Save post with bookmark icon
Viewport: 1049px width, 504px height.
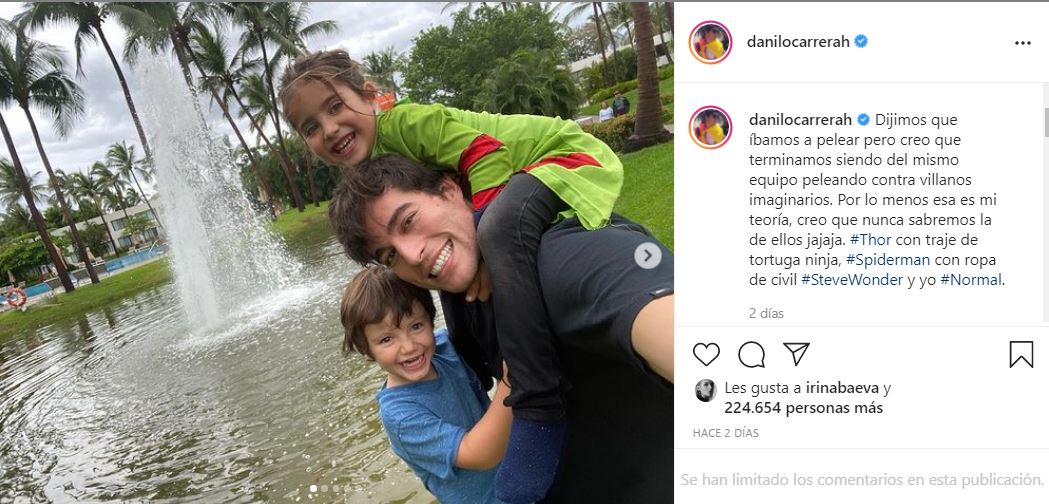[x=1021, y=355]
